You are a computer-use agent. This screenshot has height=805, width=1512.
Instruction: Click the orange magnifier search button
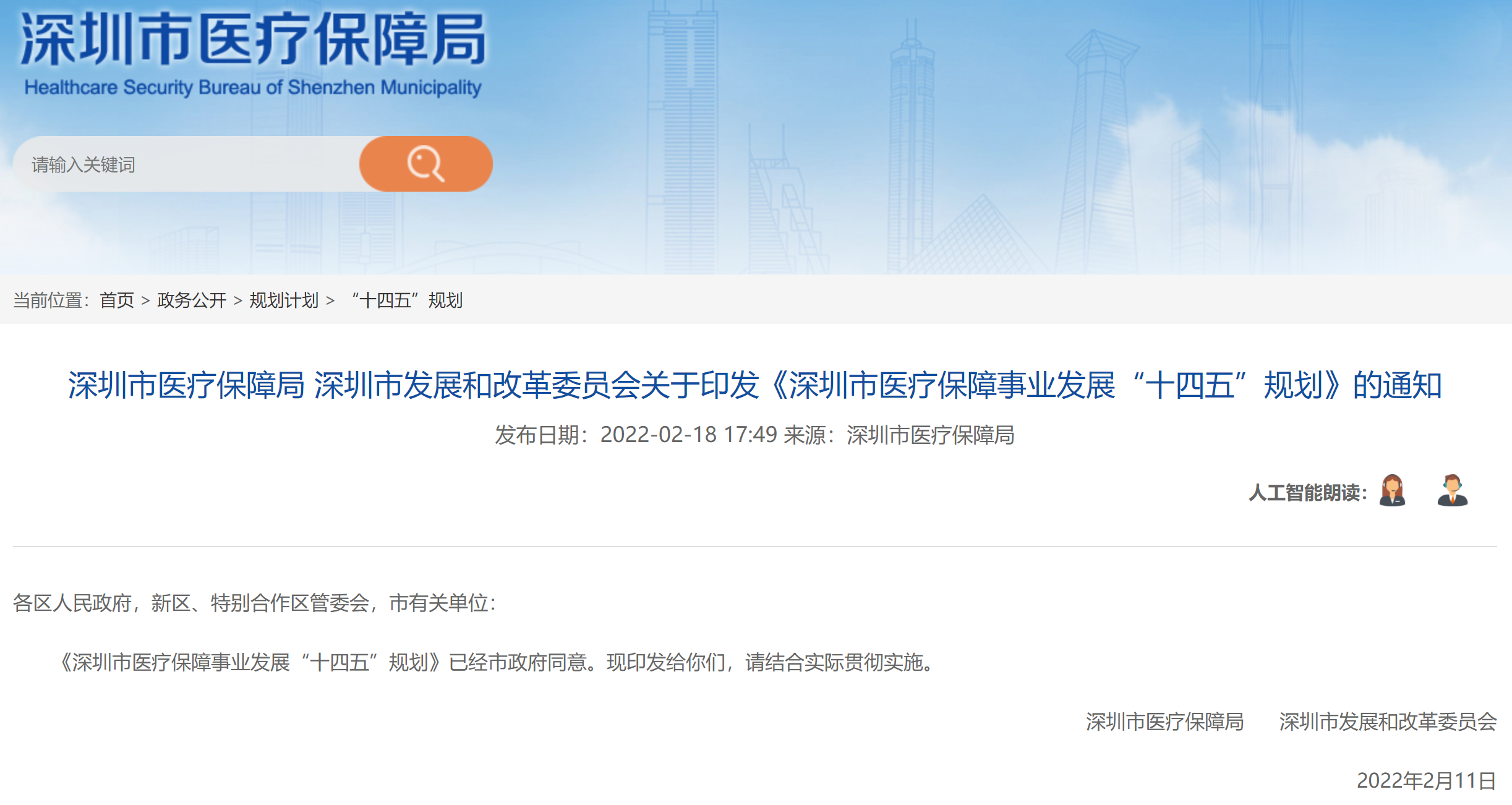(425, 164)
